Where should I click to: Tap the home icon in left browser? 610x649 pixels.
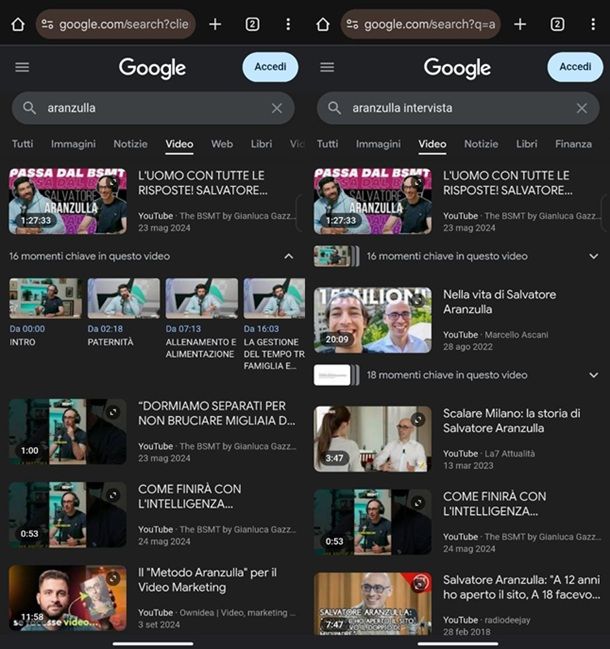[x=18, y=24]
